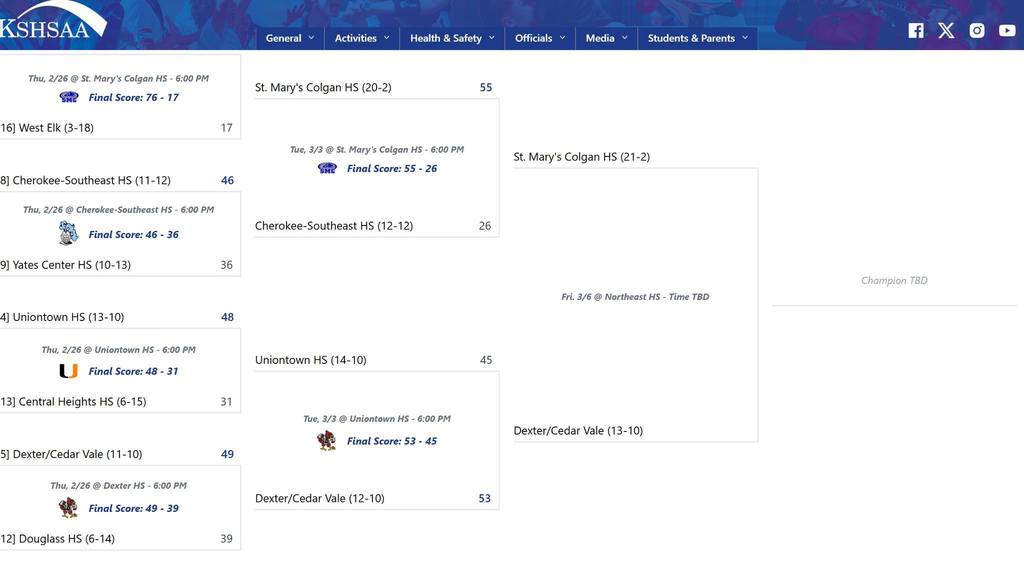Screen dimensions: 1024x567
Task: Click Dexter mascot logo beside 53-45 score
Action: tap(327, 441)
